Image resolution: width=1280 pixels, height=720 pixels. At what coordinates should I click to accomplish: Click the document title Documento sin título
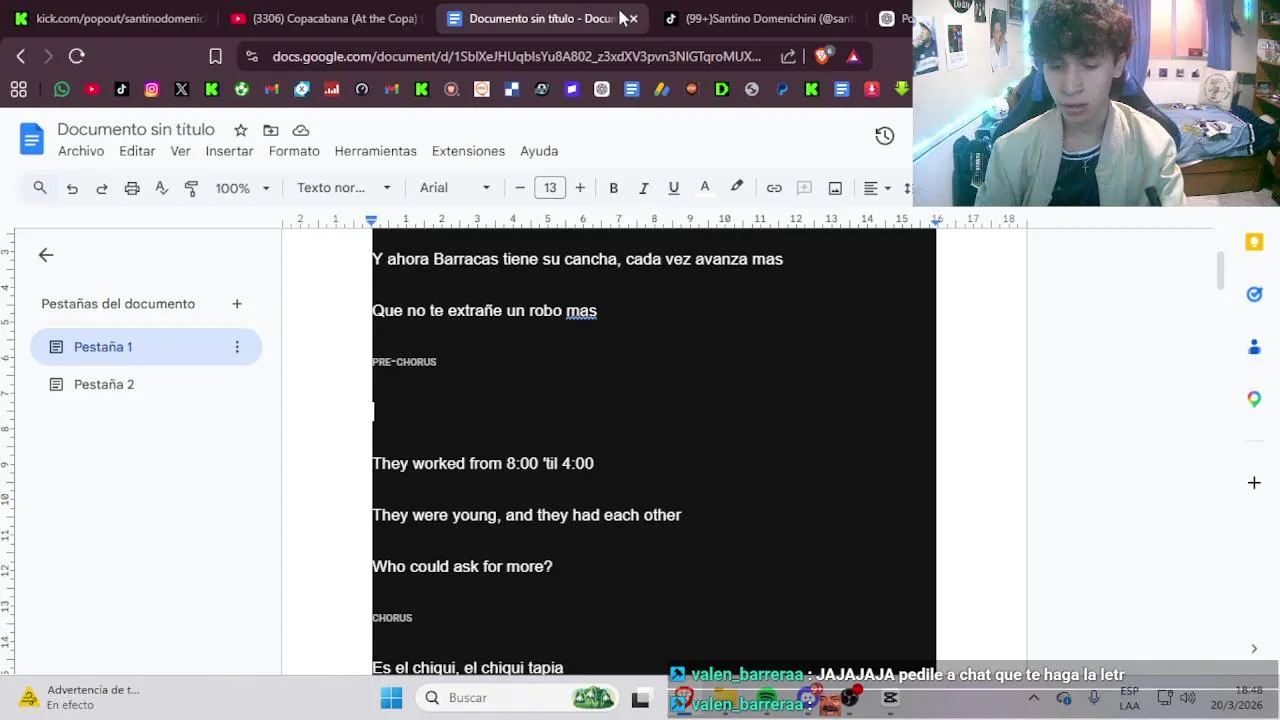pyautogui.click(x=136, y=130)
